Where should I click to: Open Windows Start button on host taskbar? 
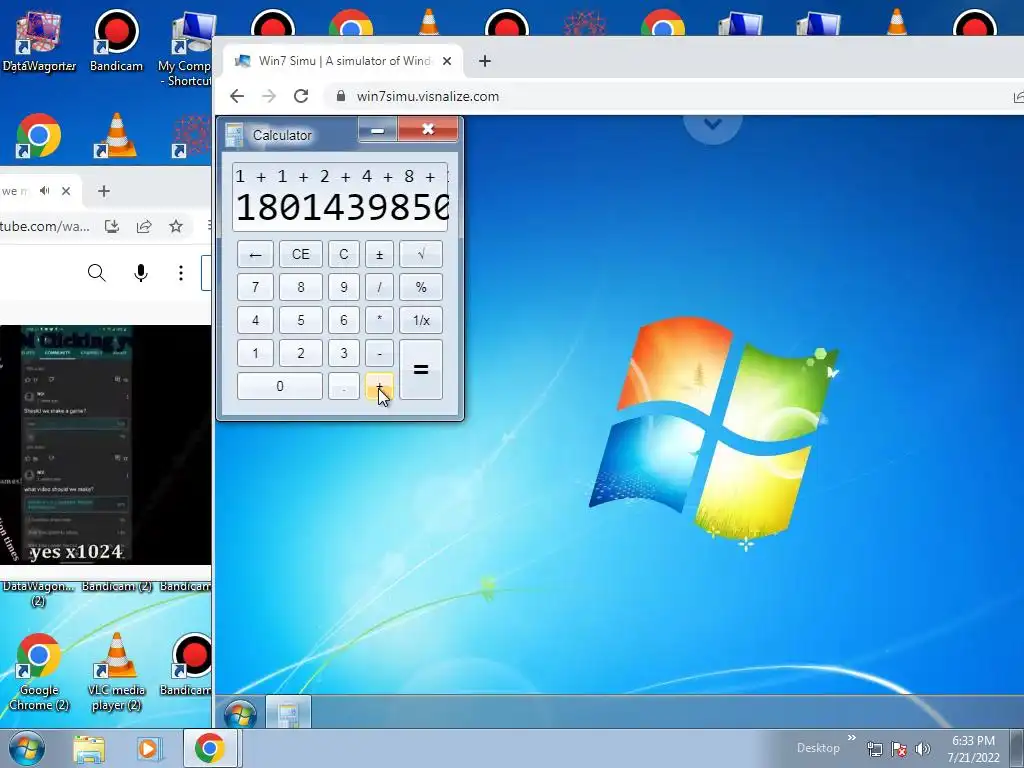click(x=26, y=748)
